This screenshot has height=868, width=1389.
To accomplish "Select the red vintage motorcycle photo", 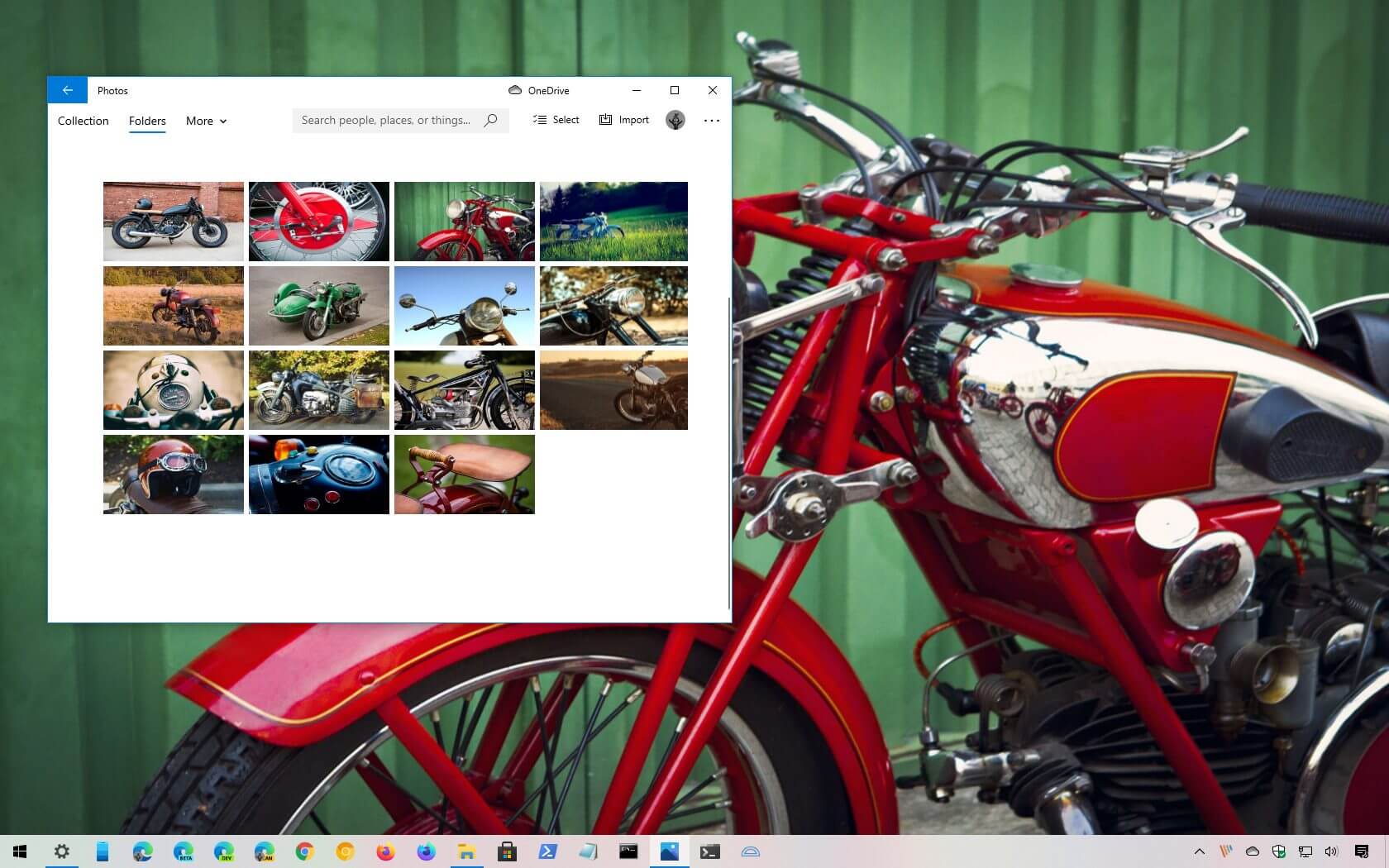I will (x=465, y=221).
